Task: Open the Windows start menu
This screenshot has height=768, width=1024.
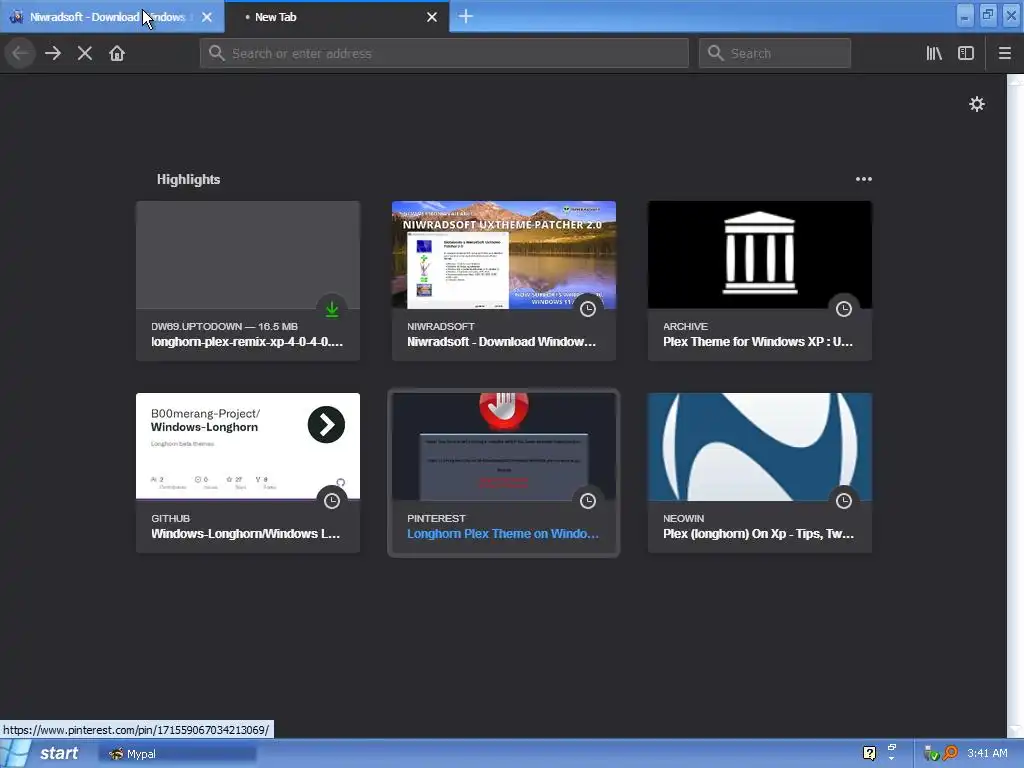Action: pos(44,753)
